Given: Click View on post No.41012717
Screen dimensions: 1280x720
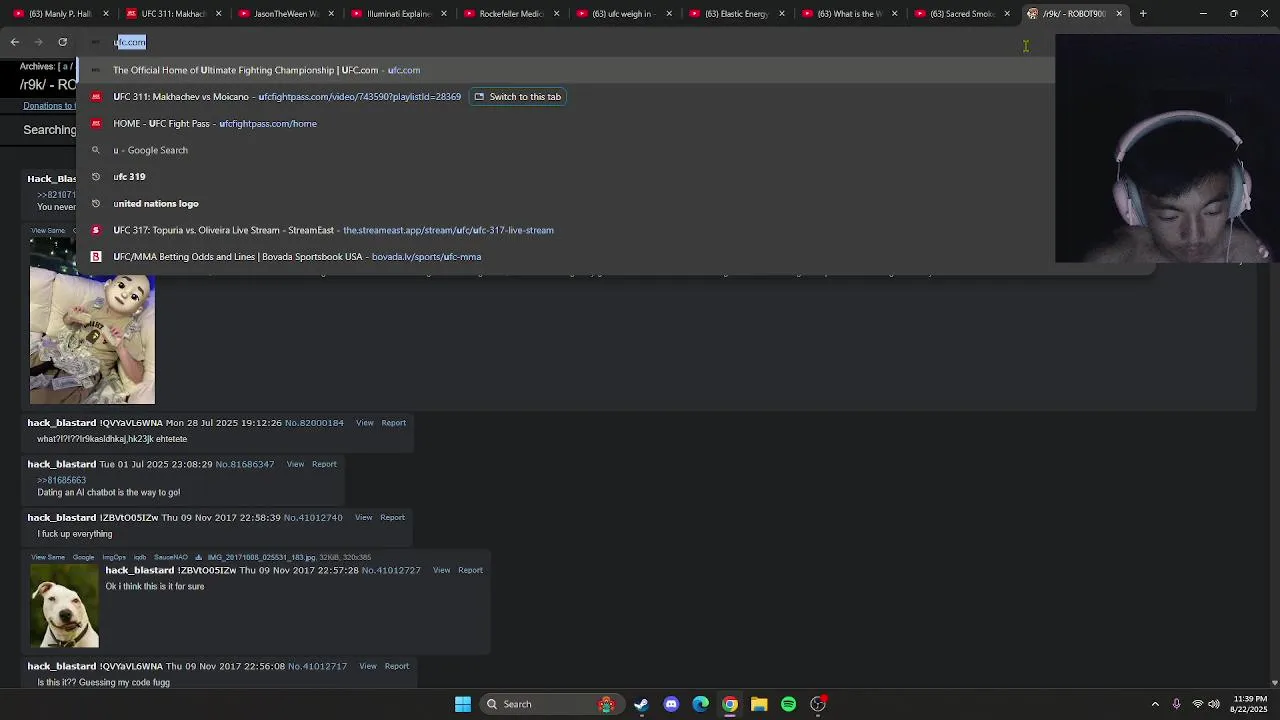Looking at the screenshot, I should [368, 666].
